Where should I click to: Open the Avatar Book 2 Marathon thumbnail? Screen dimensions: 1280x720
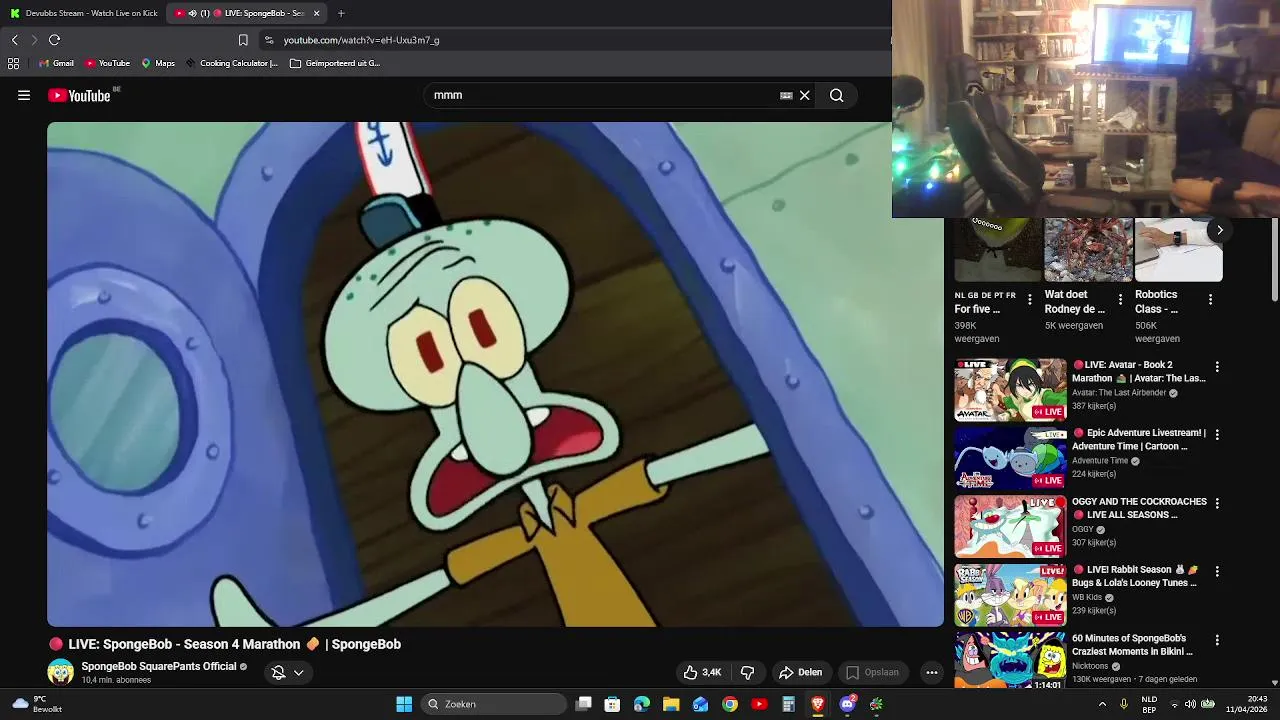pyautogui.click(x=1010, y=390)
